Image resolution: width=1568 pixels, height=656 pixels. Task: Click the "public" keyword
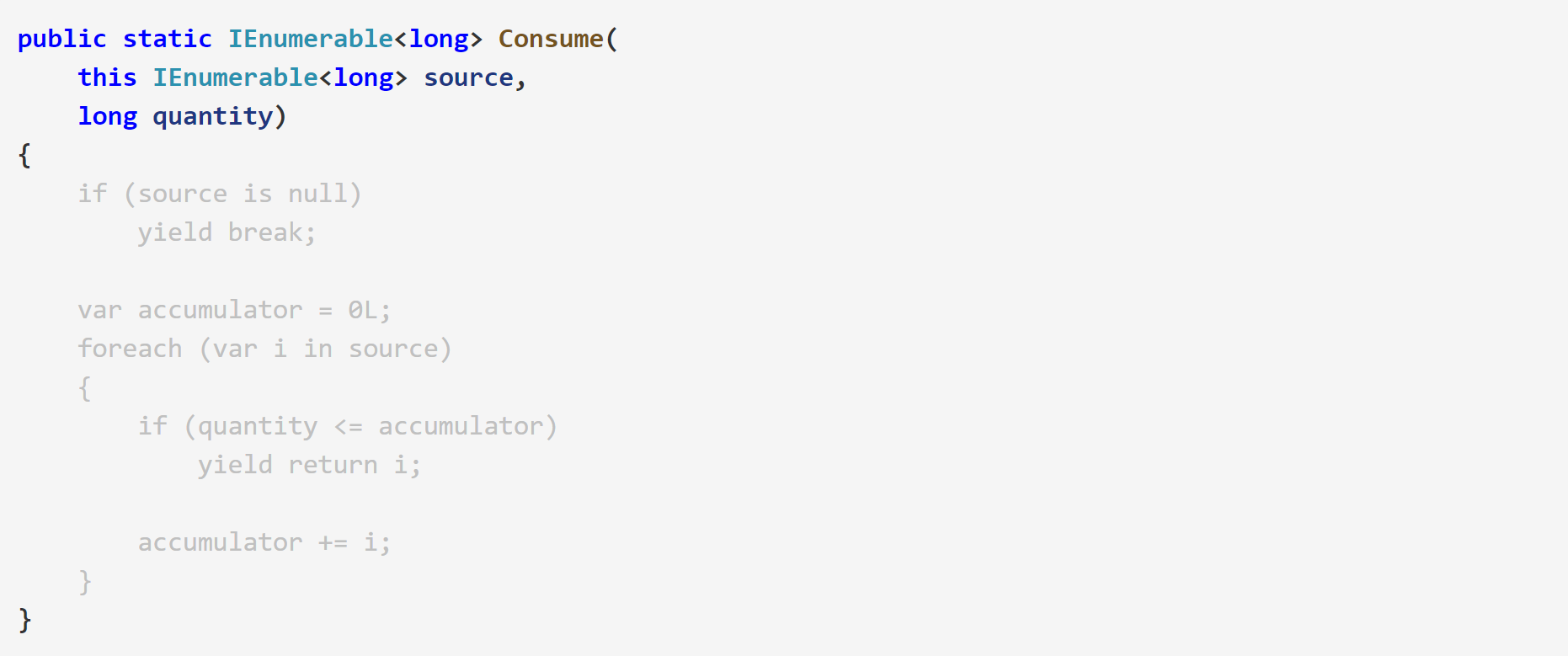click(x=61, y=39)
